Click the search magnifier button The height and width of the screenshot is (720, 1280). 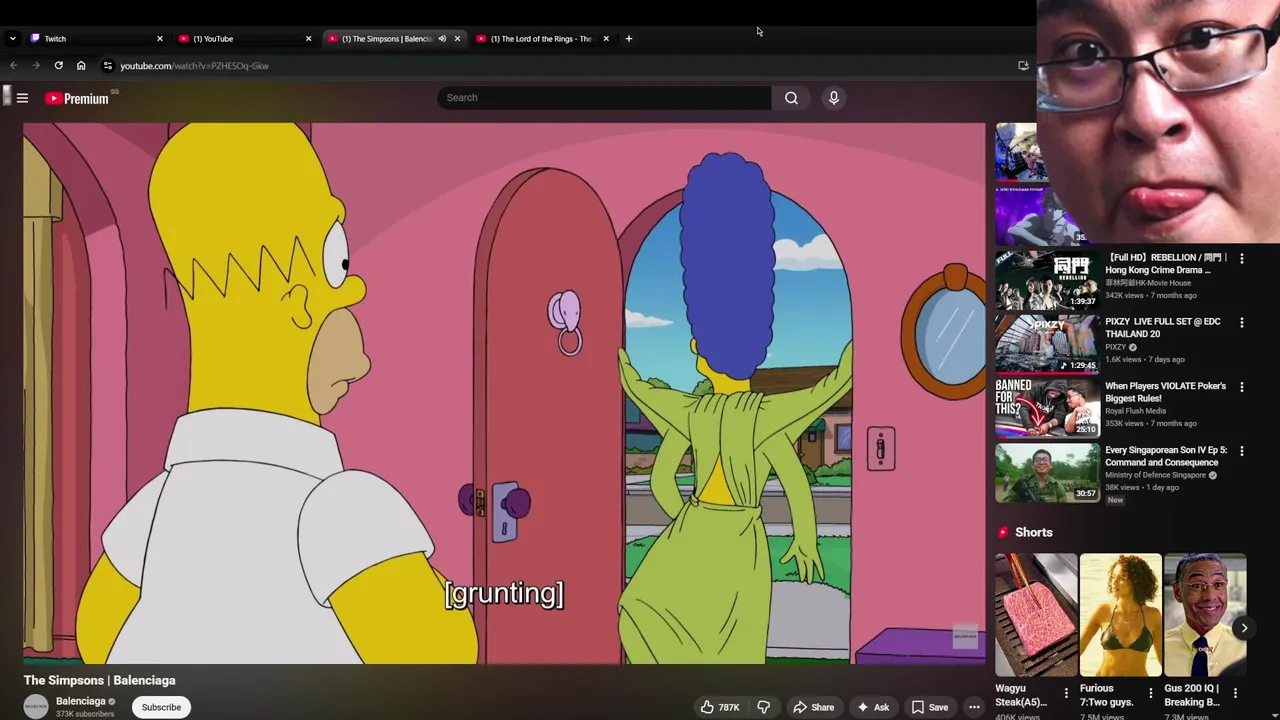[x=791, y=98]
